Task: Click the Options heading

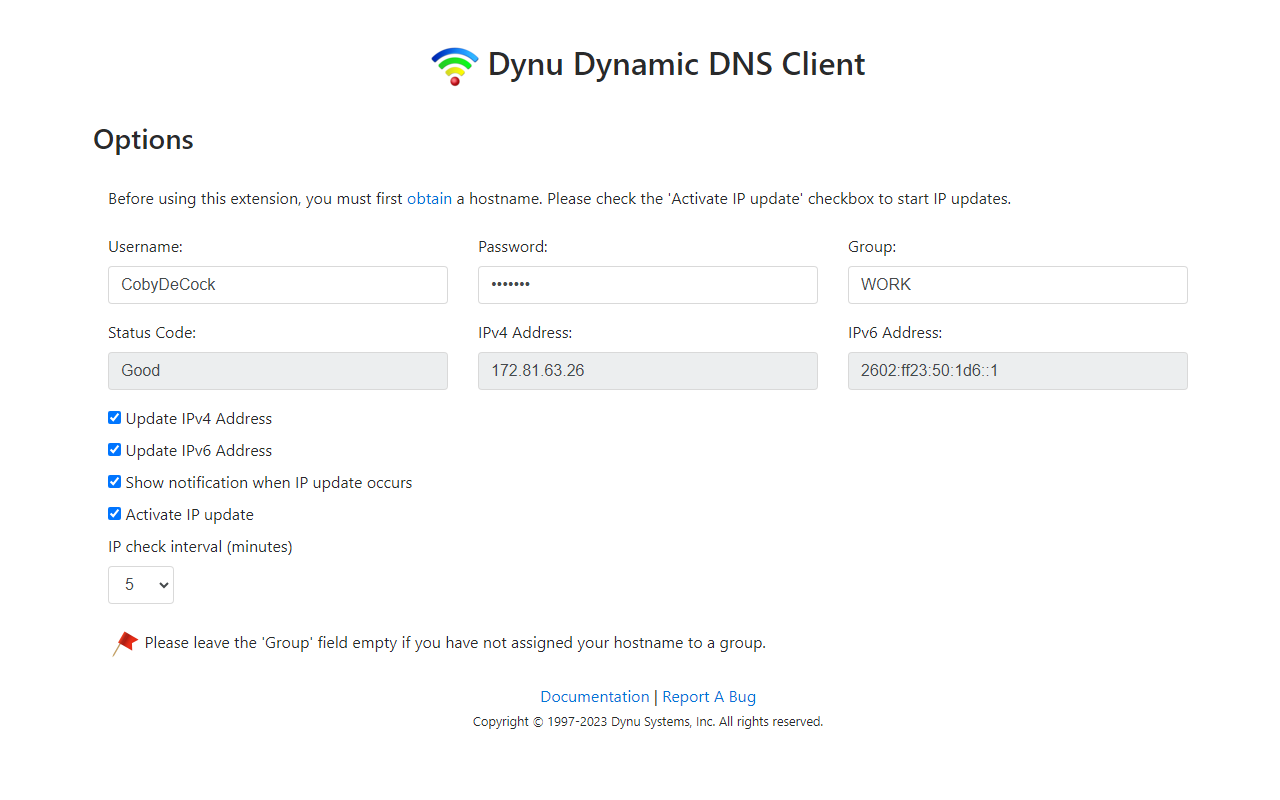Action: coord(143,140)
